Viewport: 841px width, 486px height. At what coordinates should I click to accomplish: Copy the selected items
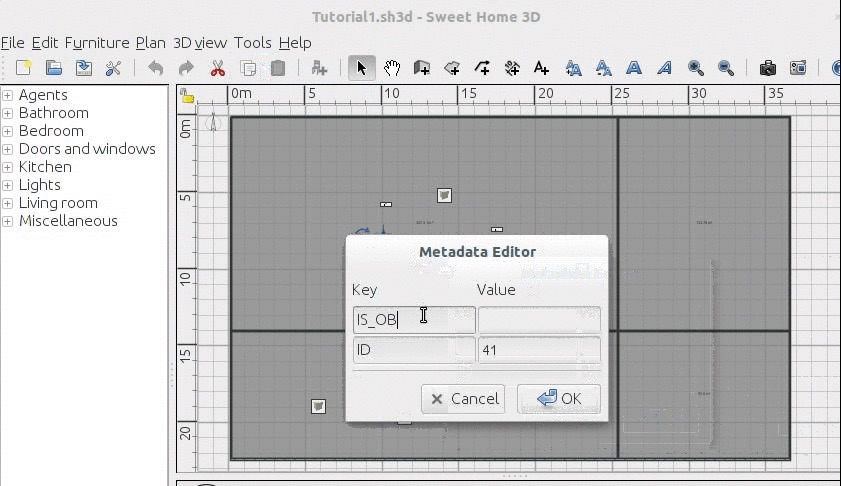[x=248, y=68]
